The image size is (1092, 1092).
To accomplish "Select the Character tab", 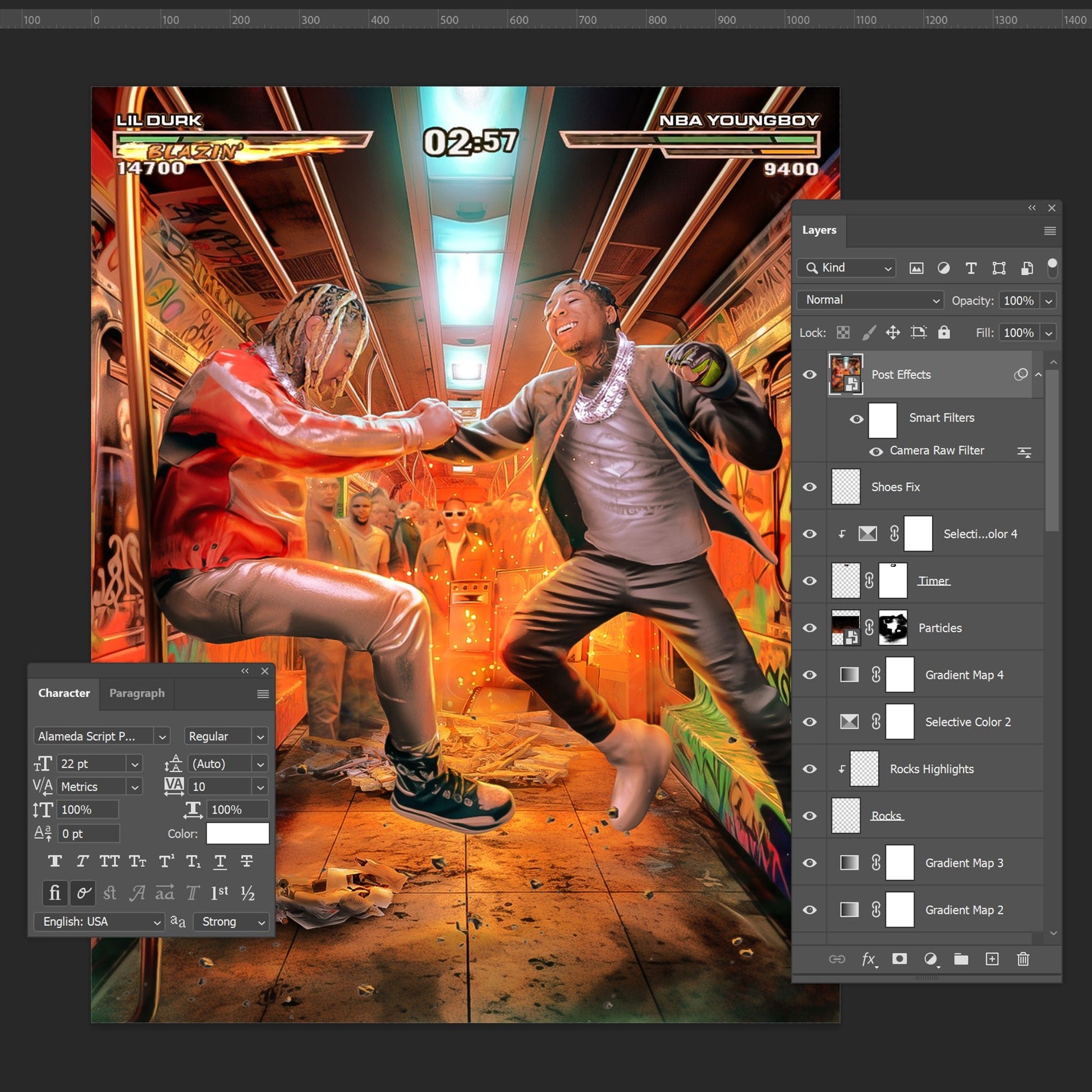I will (x=64, y=693).
